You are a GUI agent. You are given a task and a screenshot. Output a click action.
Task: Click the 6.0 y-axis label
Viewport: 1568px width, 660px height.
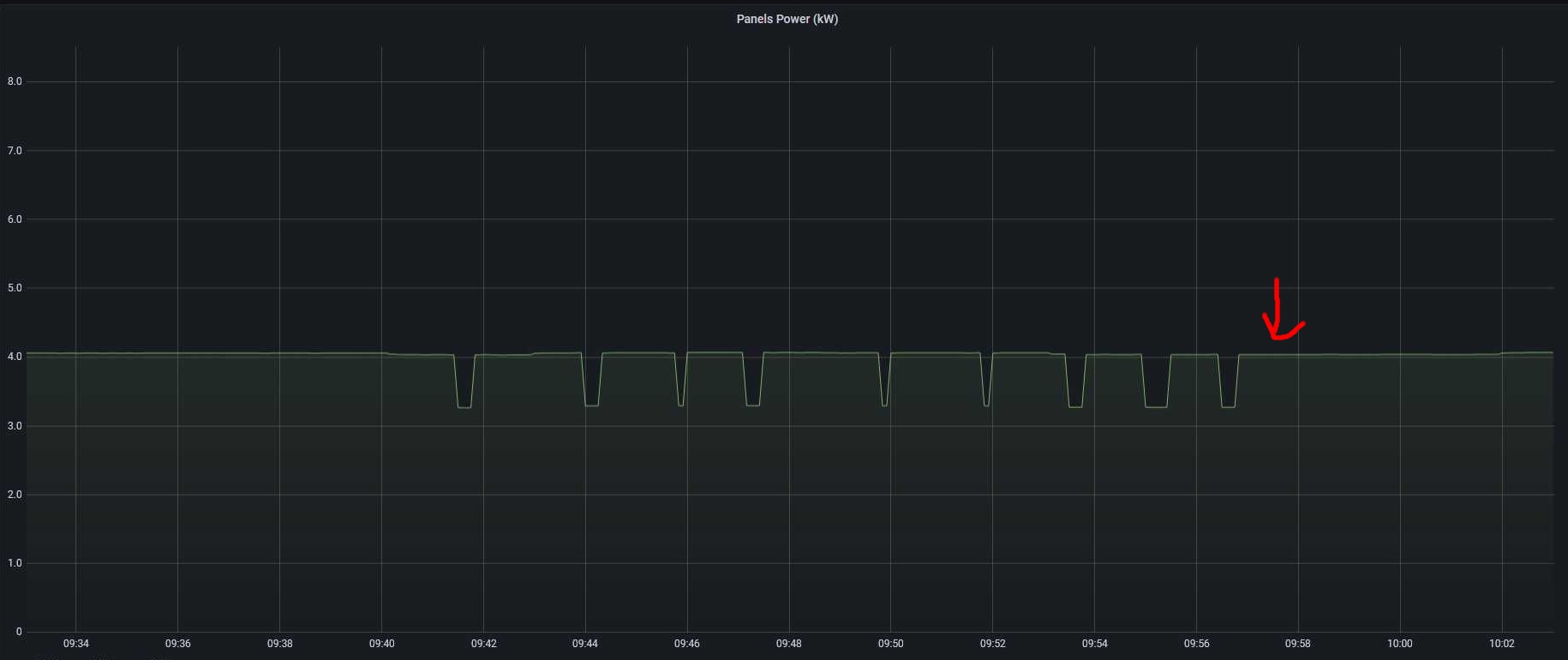pos(15,219)
